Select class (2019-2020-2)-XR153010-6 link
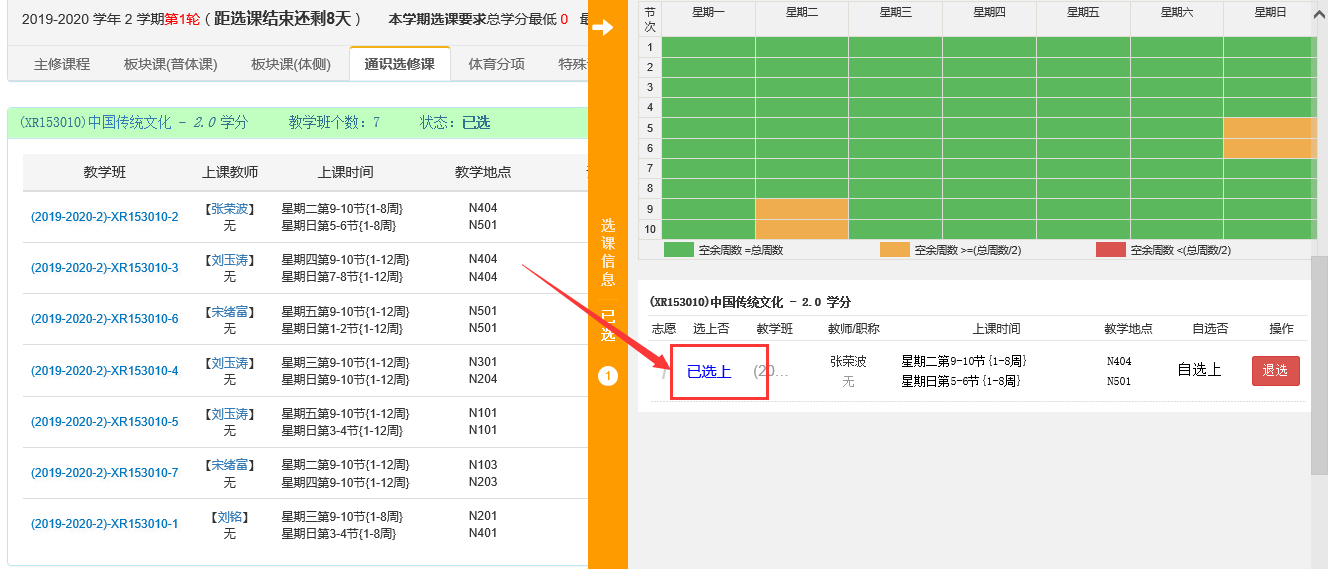 tap(105, 319)
